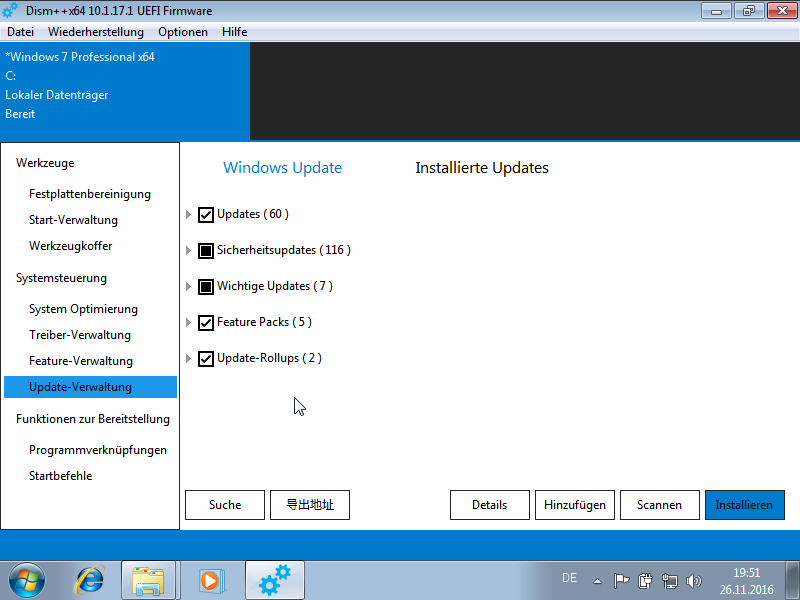Click the Systemsteuerung section heading

61,279
